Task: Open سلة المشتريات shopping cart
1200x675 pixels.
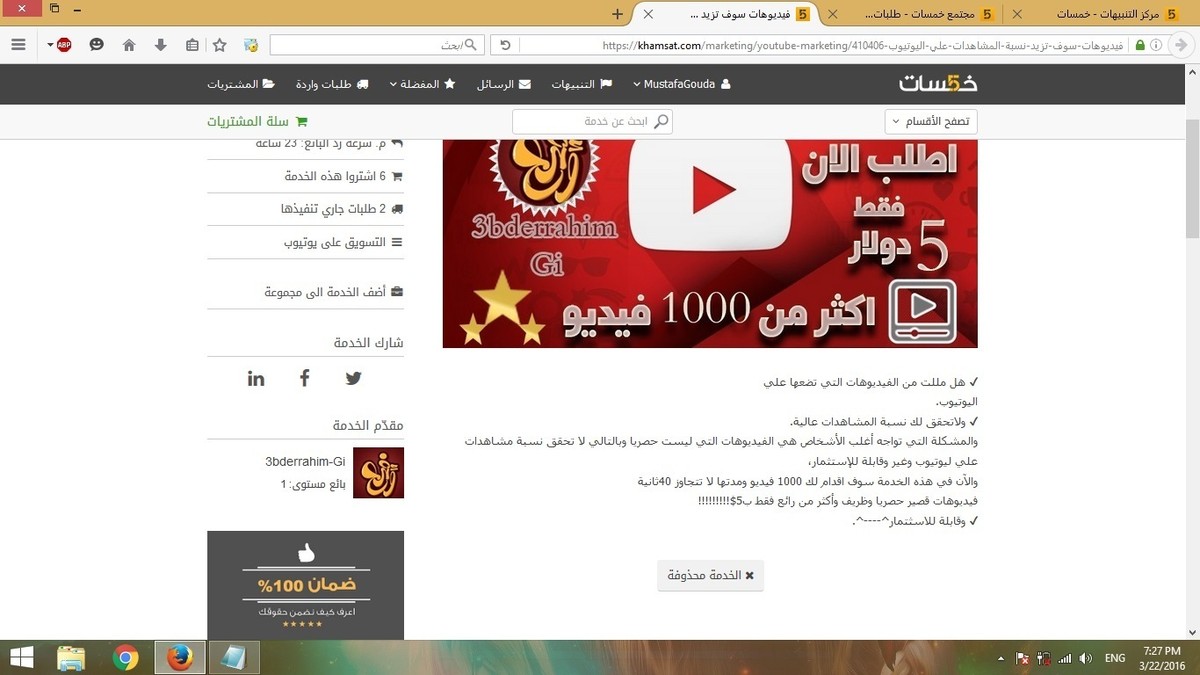Action: [x=257, y=121]
